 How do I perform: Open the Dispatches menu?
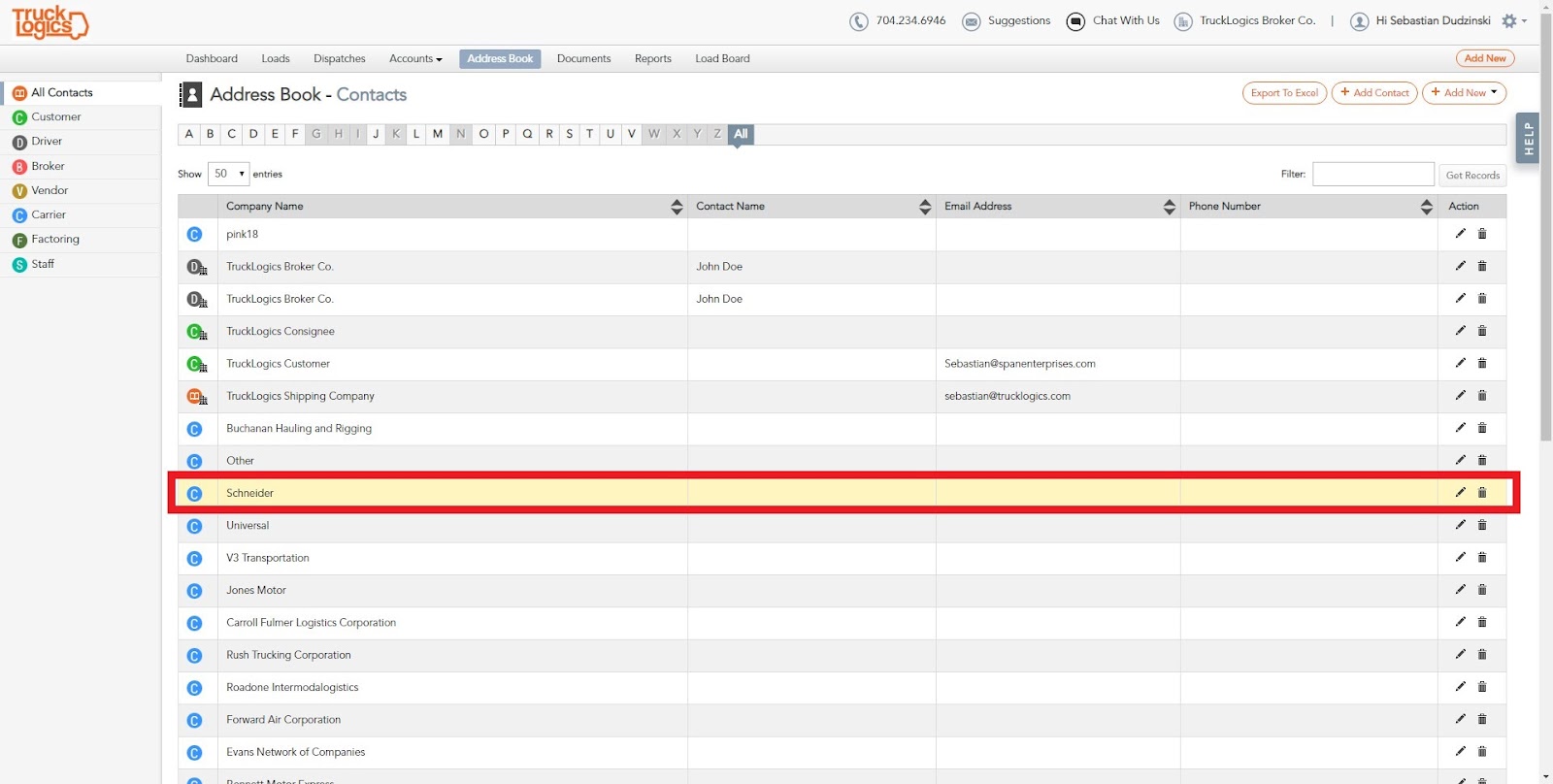click(x=340, y=59)
